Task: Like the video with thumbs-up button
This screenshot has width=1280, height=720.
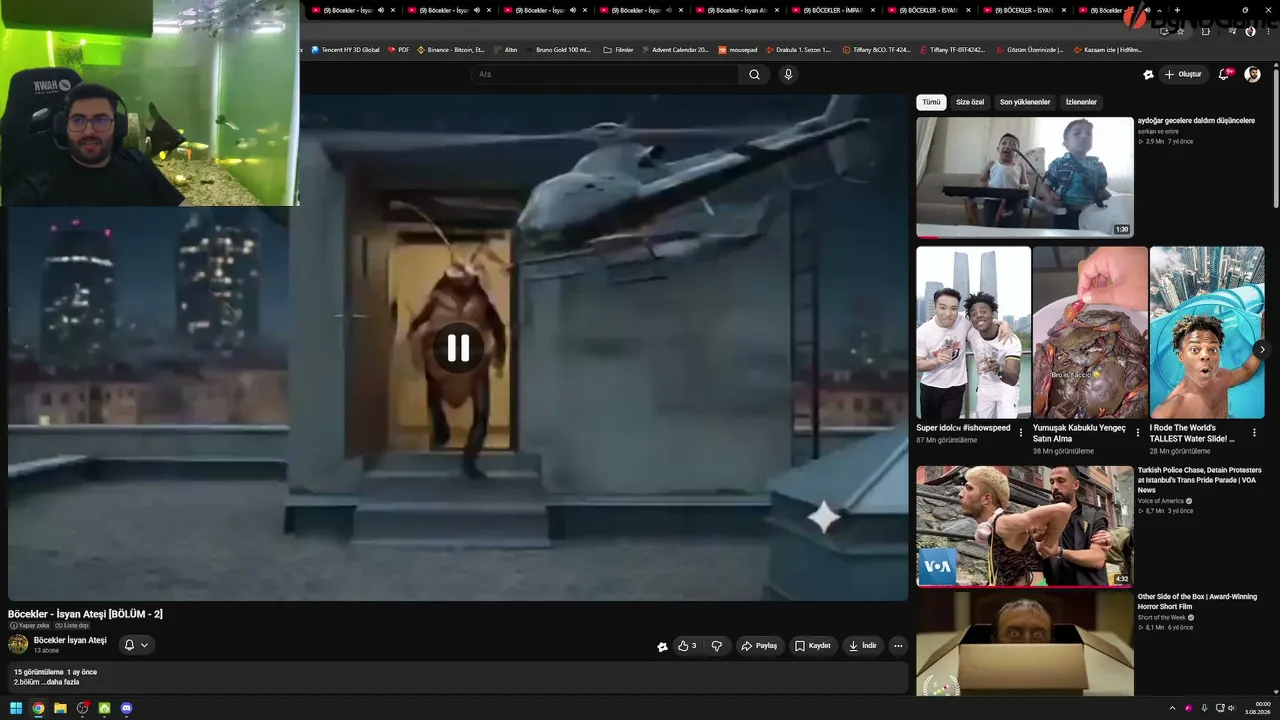Action: pos(686,646)
